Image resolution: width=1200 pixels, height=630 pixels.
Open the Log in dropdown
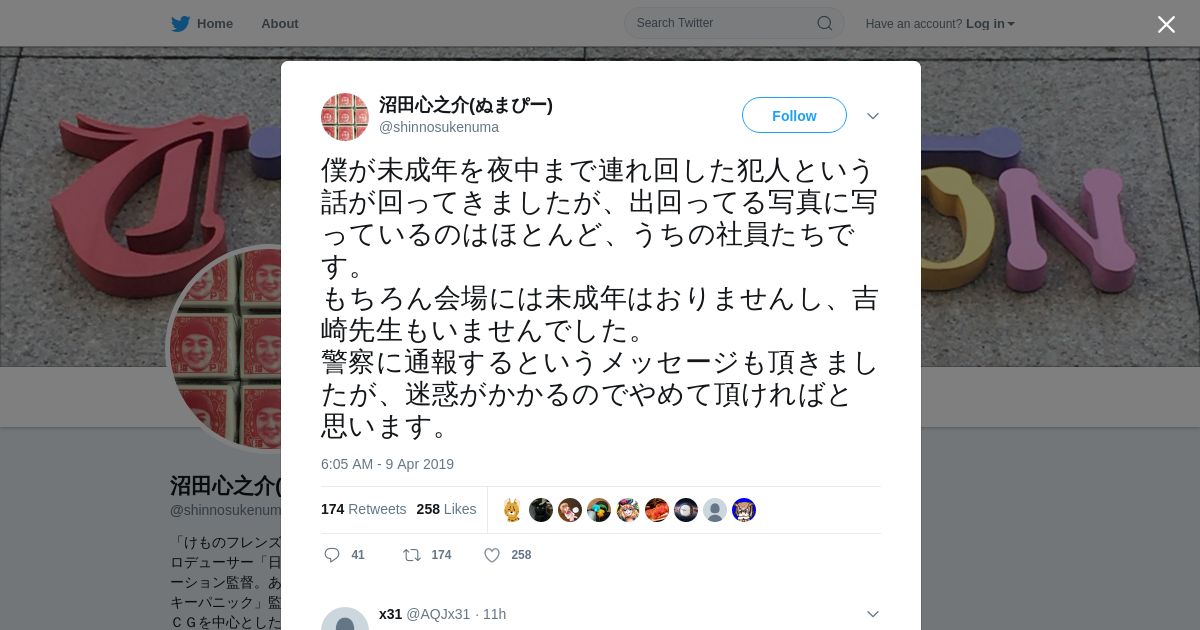(x=990, y=24)
